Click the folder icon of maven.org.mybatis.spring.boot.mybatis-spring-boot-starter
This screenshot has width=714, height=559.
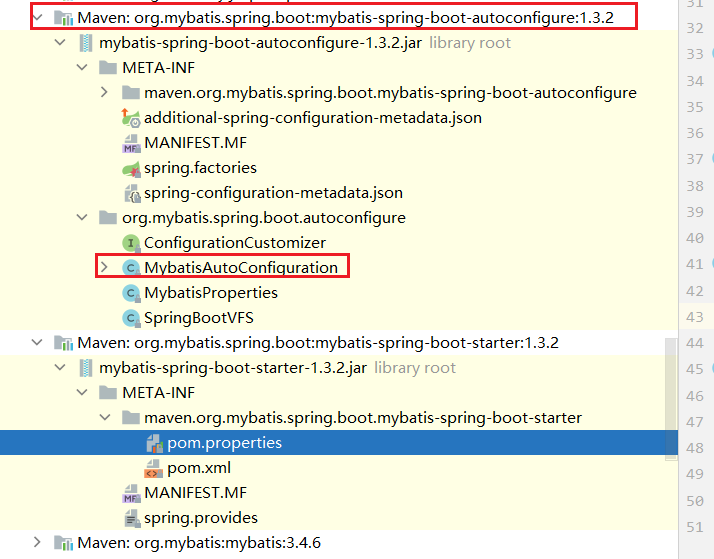(x=131, y=417)
